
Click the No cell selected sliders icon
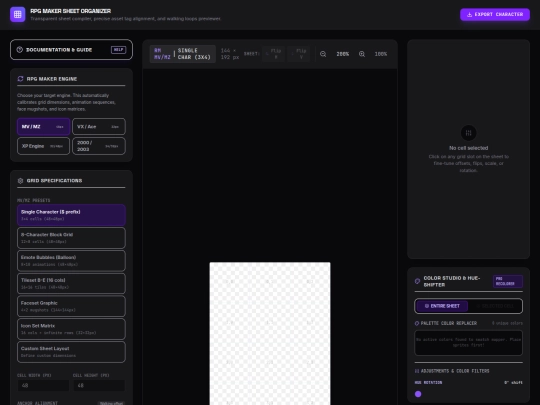click(468, 133)
